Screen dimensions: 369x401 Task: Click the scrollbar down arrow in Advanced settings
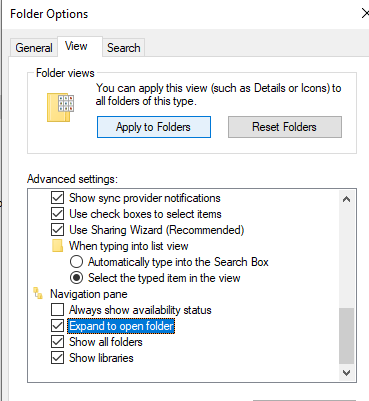346,372
